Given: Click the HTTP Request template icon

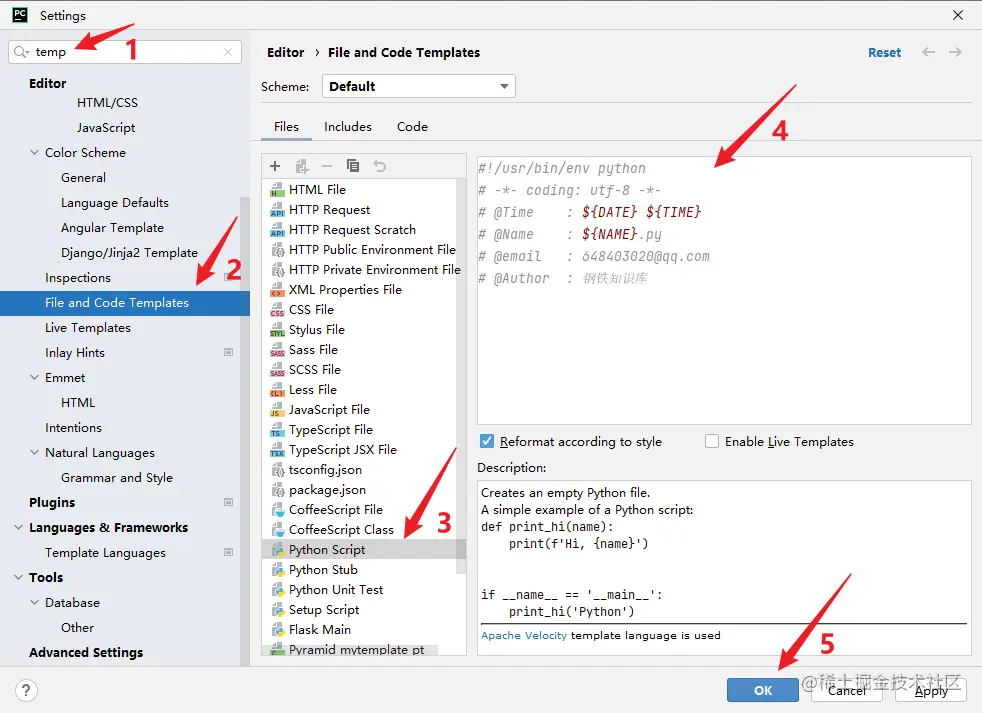Looking at the screenshot, I should point(277,209).
